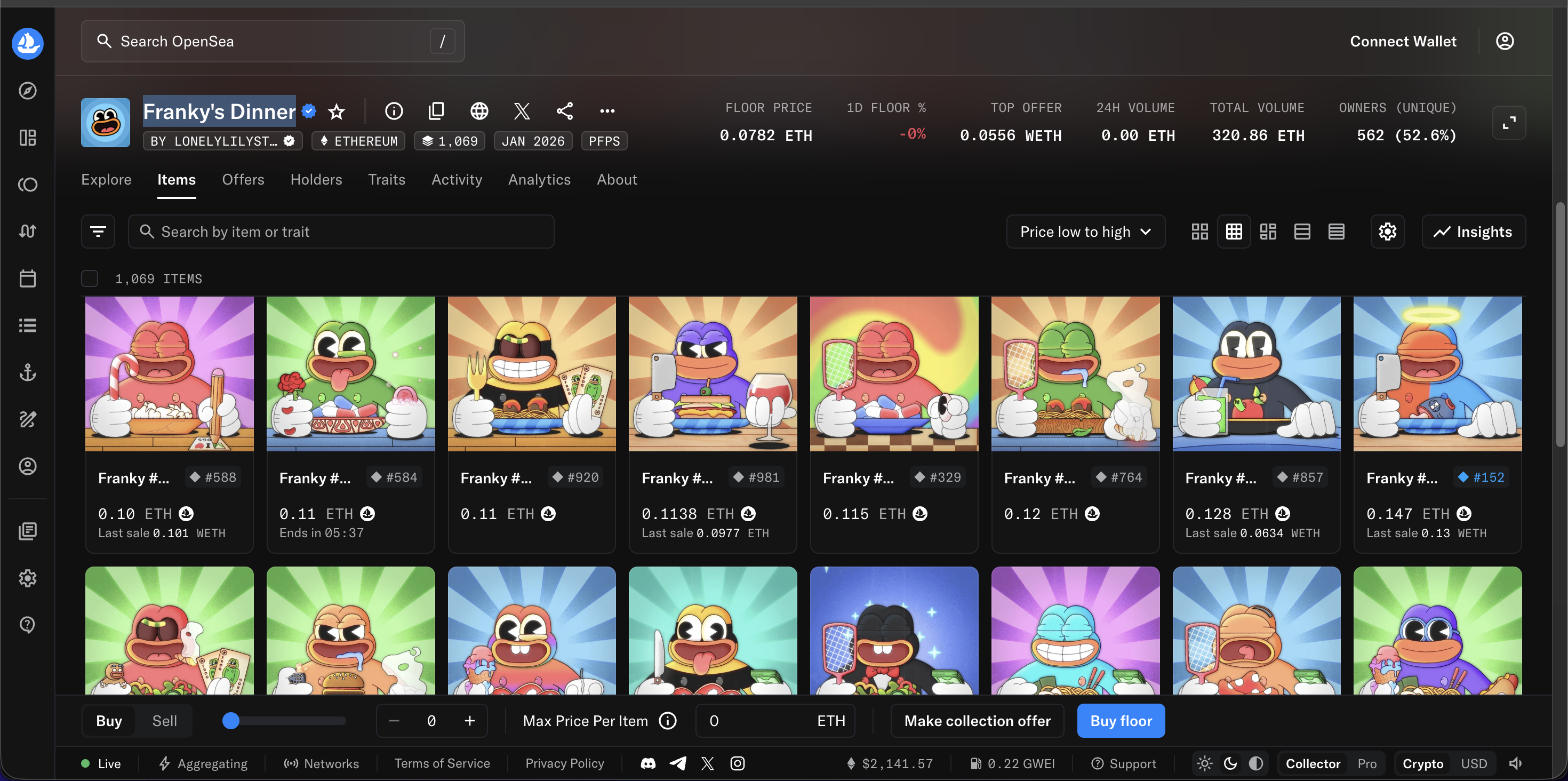
Task: Click the Buy floor button
Action: tap(1121, 721)
